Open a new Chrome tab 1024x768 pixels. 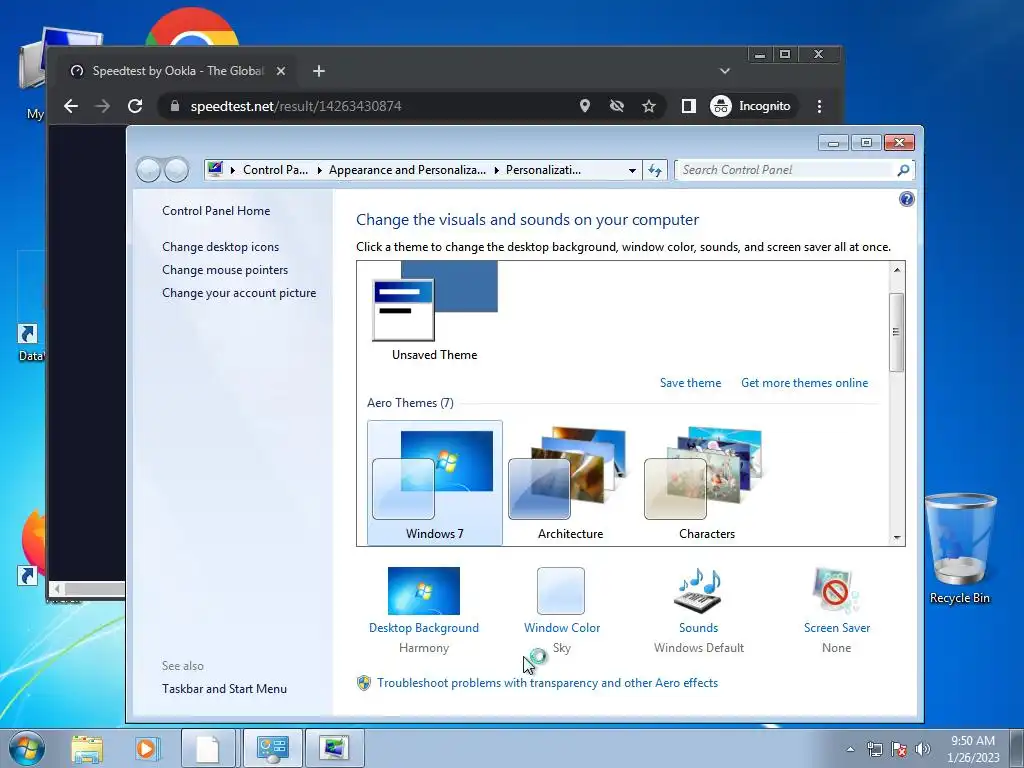pos(319,71)
